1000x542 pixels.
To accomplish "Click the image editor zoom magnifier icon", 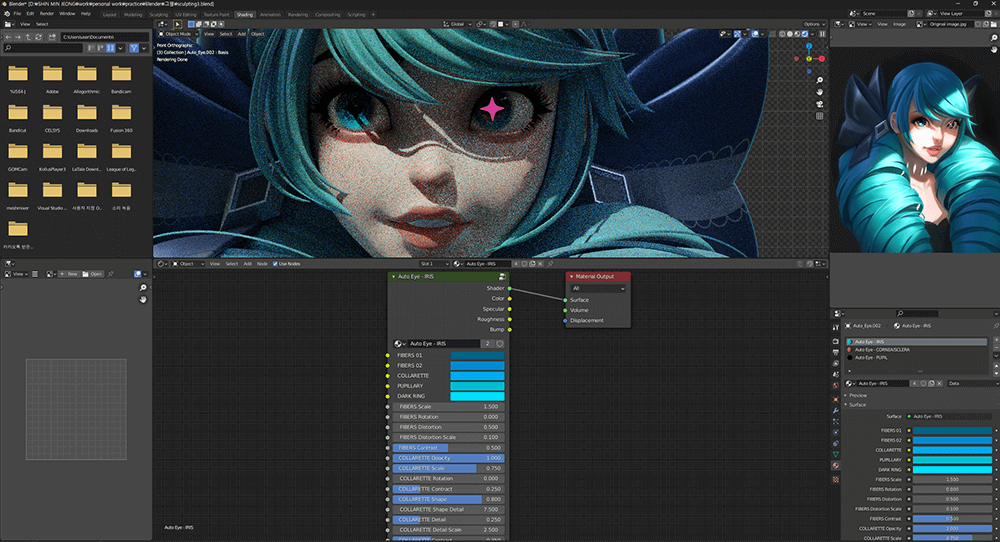I will [994, 38].
